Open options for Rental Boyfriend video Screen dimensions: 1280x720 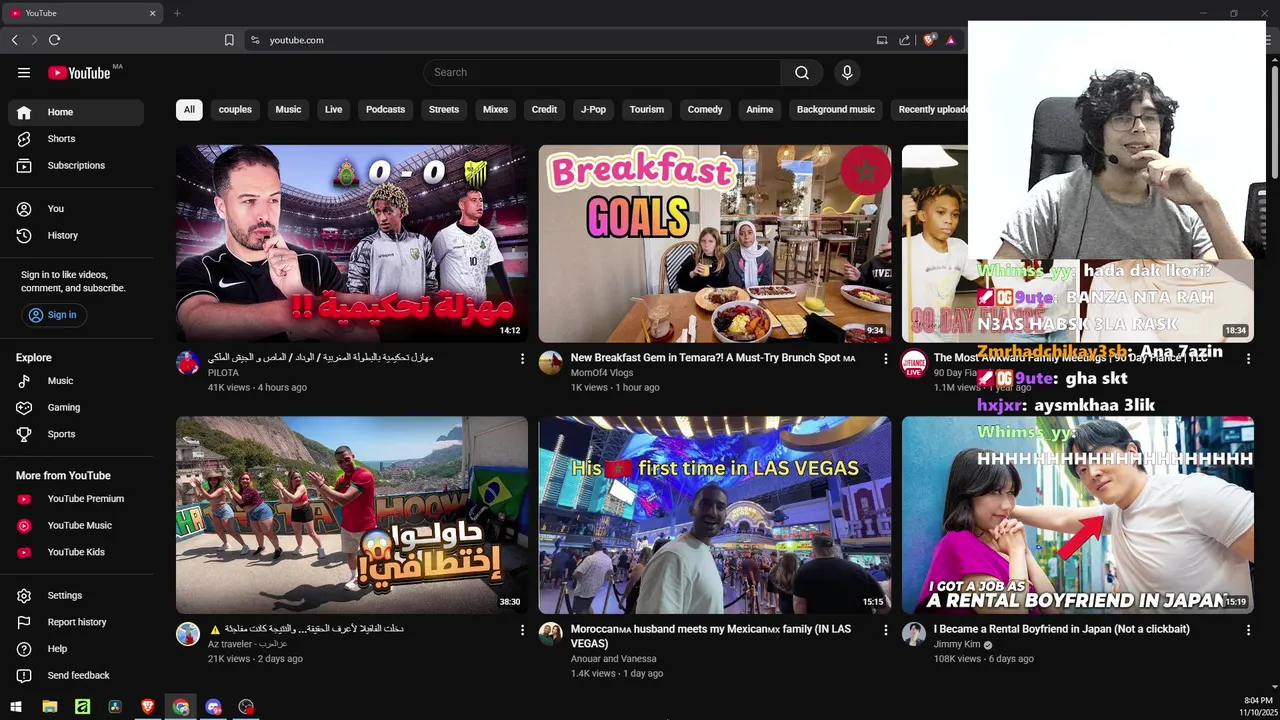[1248, 630]
